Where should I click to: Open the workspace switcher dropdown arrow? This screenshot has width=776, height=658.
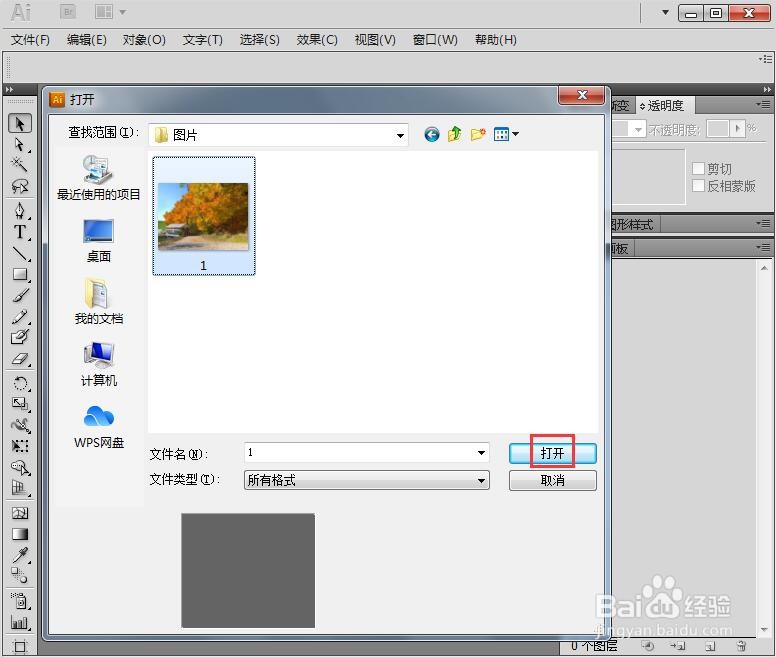click(665, 12)
